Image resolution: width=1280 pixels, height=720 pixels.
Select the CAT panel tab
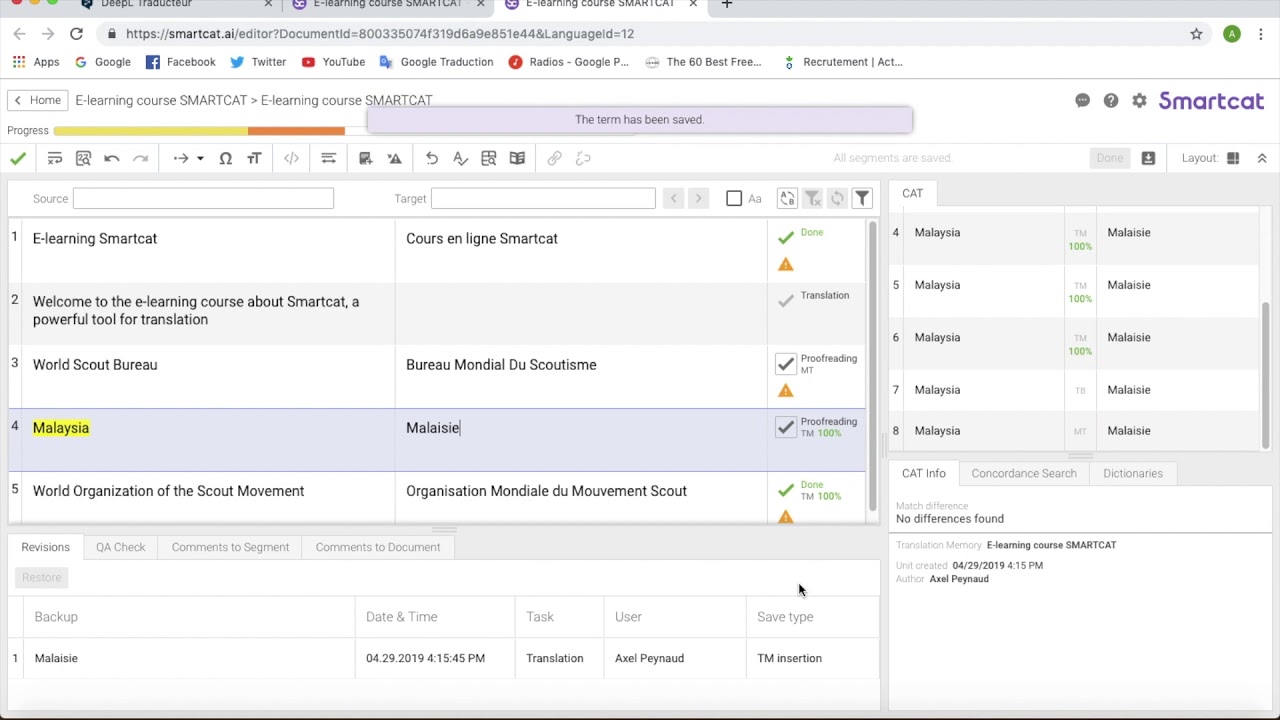coord(913,193)
